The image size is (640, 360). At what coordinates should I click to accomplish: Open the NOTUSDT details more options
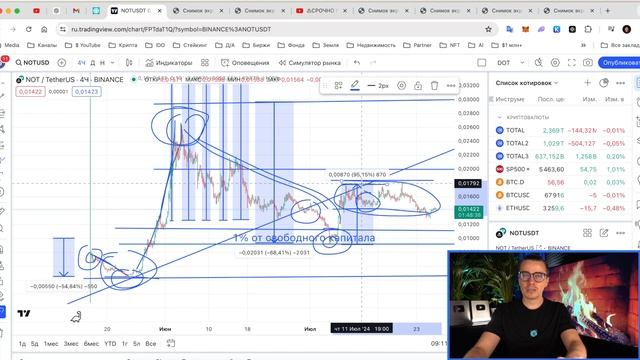pyautogui.click(x=620, y=233)
